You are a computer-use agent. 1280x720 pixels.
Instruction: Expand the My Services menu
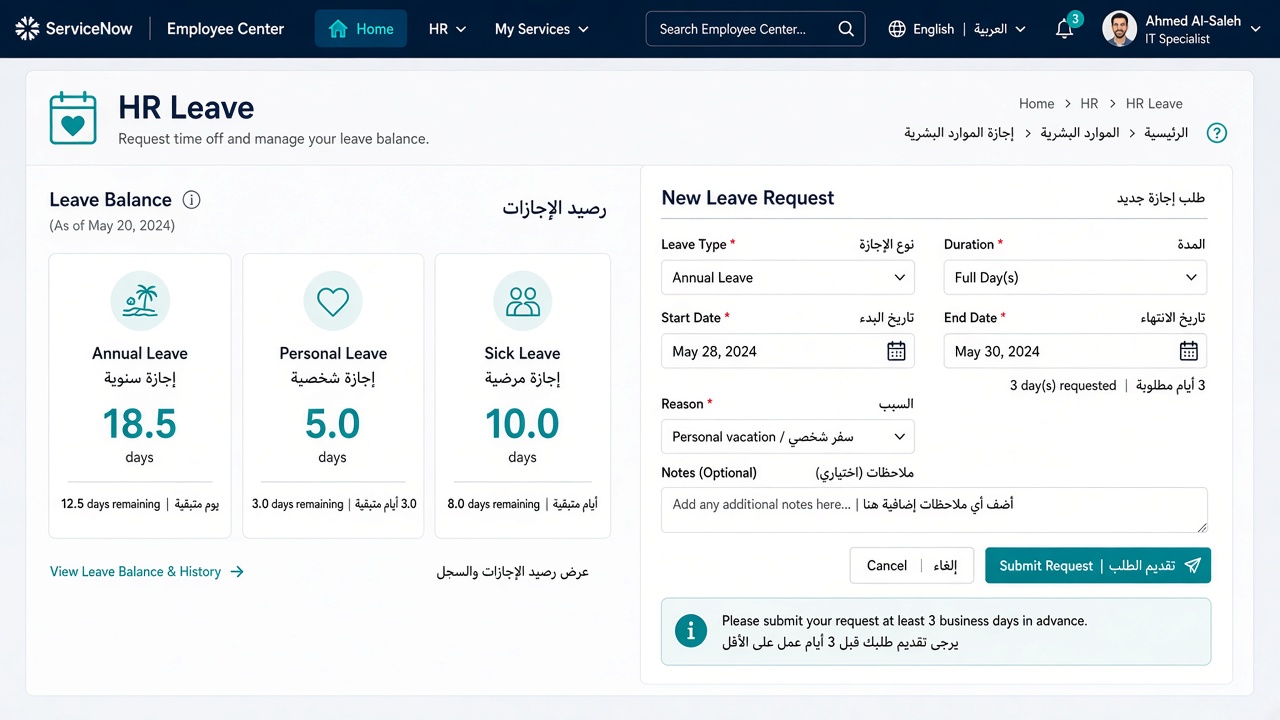click(x=541, y=29)
